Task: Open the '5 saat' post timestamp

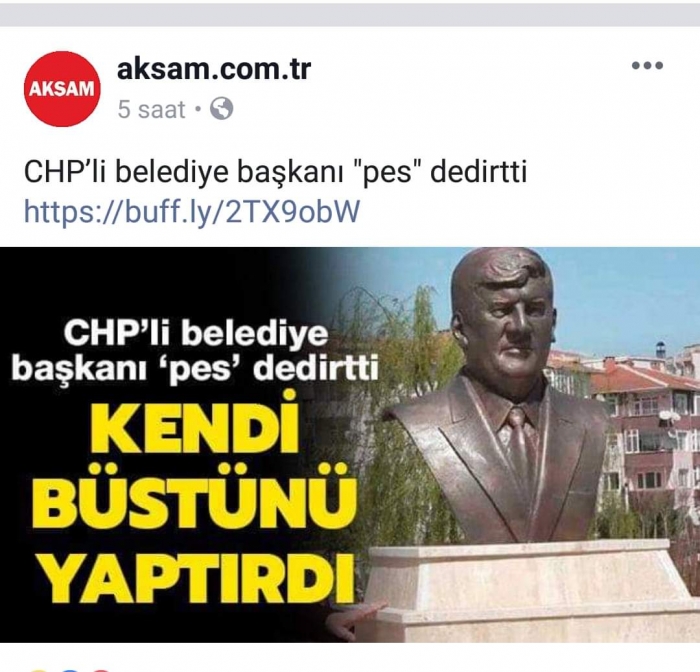Action: pyautogui.click(x=151, y=109)
